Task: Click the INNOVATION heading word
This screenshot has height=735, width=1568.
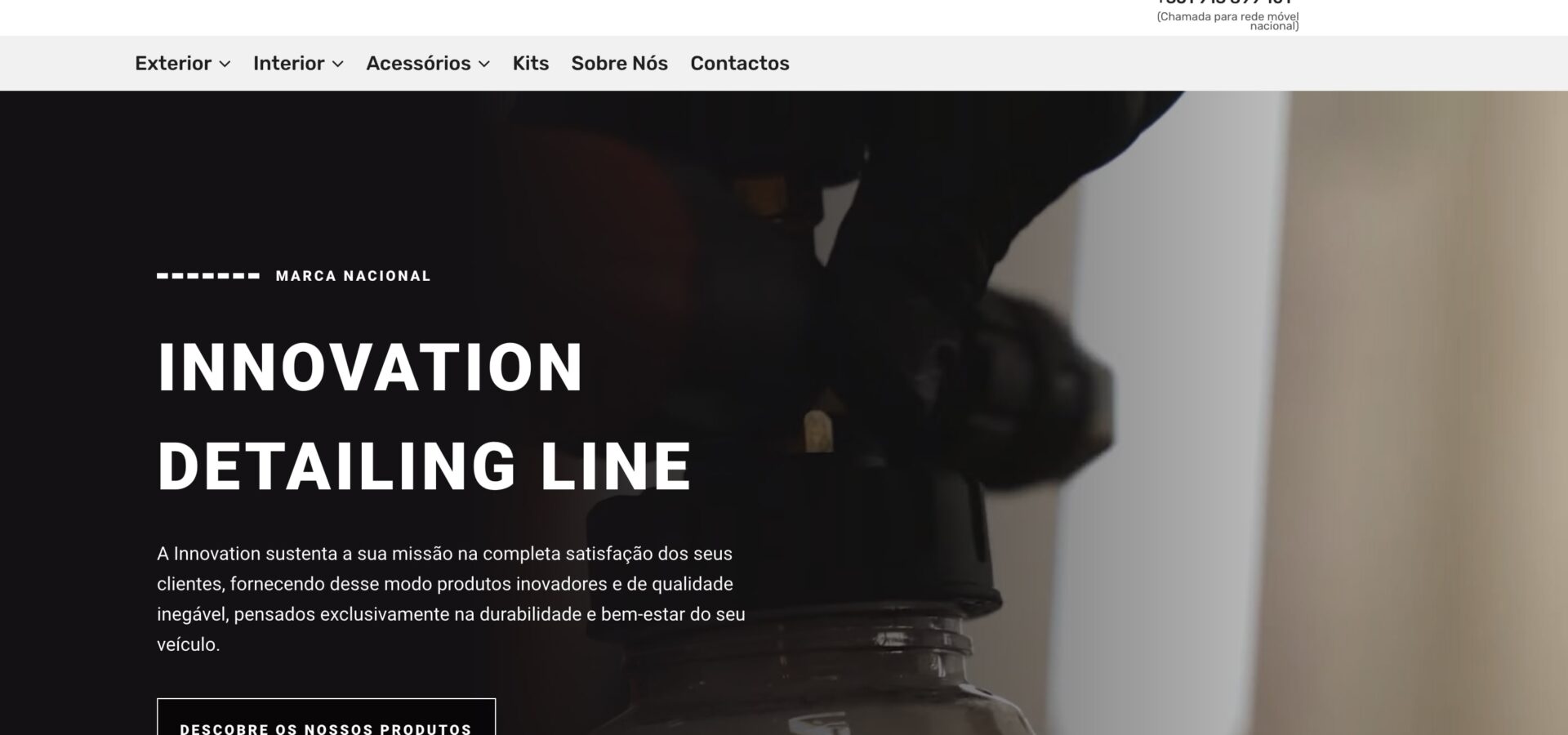Action: 371,367
